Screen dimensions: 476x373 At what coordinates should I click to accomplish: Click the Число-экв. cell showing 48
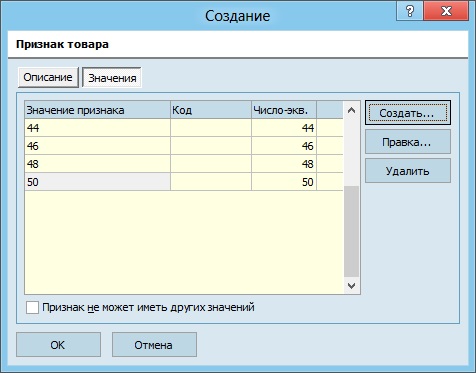pos(284,164)
